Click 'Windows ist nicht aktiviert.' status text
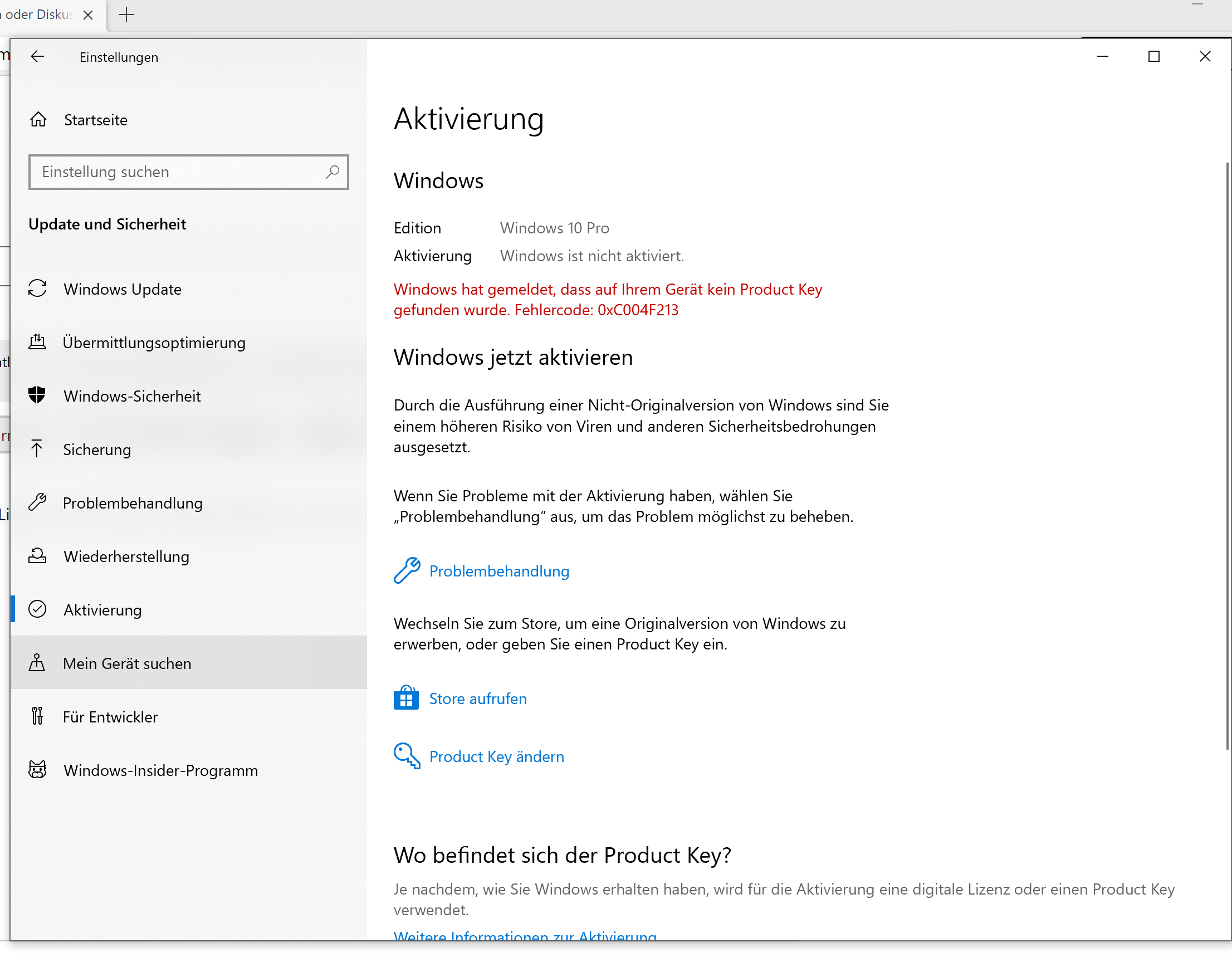1232x977 pixels. tap(592, 256)
